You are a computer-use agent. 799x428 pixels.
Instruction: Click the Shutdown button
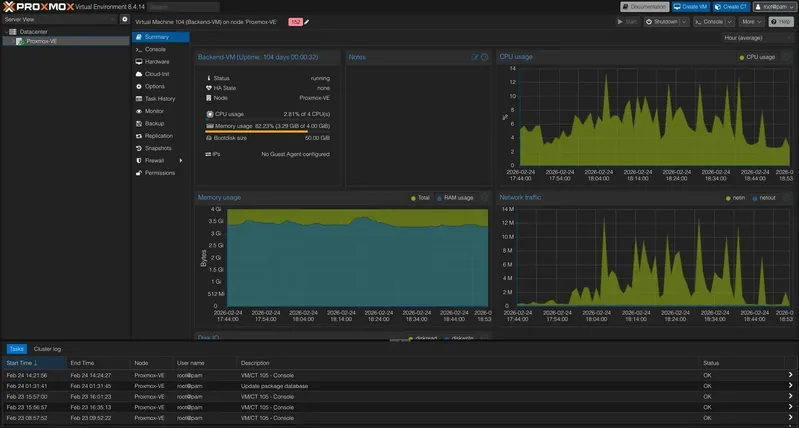click(662, 22)
